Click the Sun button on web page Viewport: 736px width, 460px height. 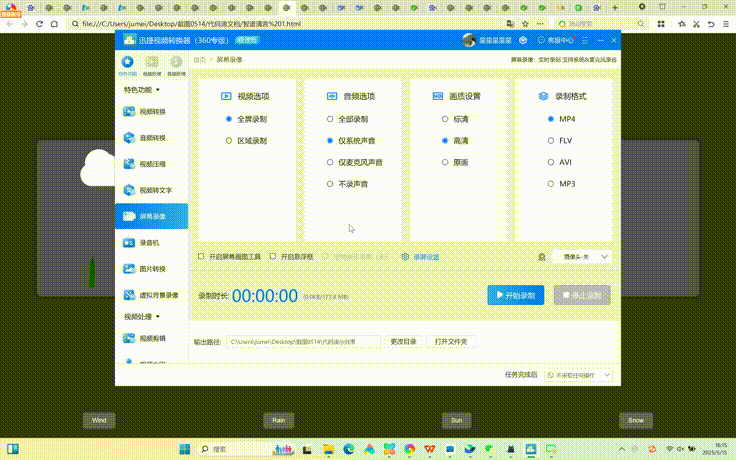pyautogui.click(x=457, y=421)
